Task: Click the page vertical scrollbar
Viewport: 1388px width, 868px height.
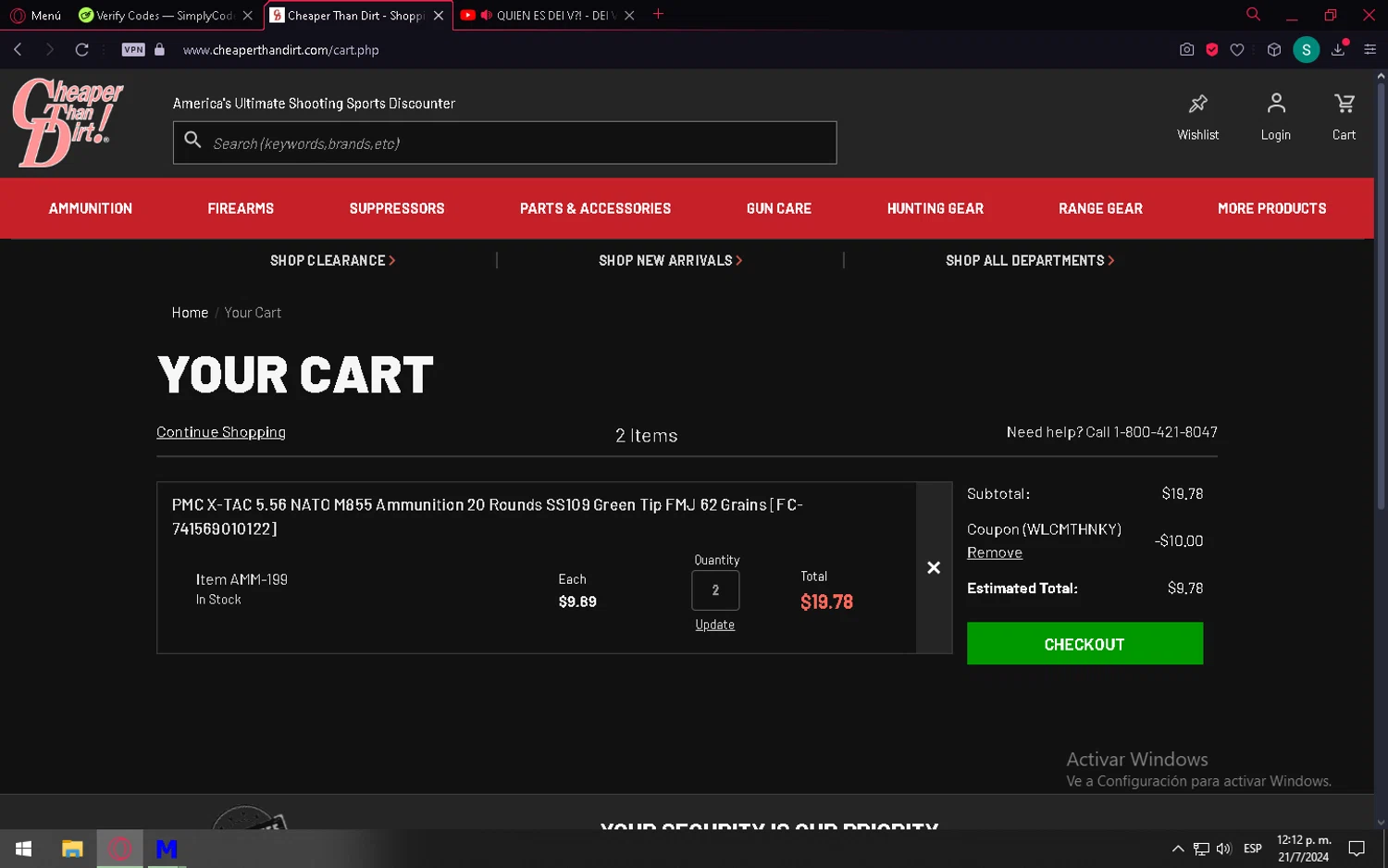Action: coord(1381,296)
